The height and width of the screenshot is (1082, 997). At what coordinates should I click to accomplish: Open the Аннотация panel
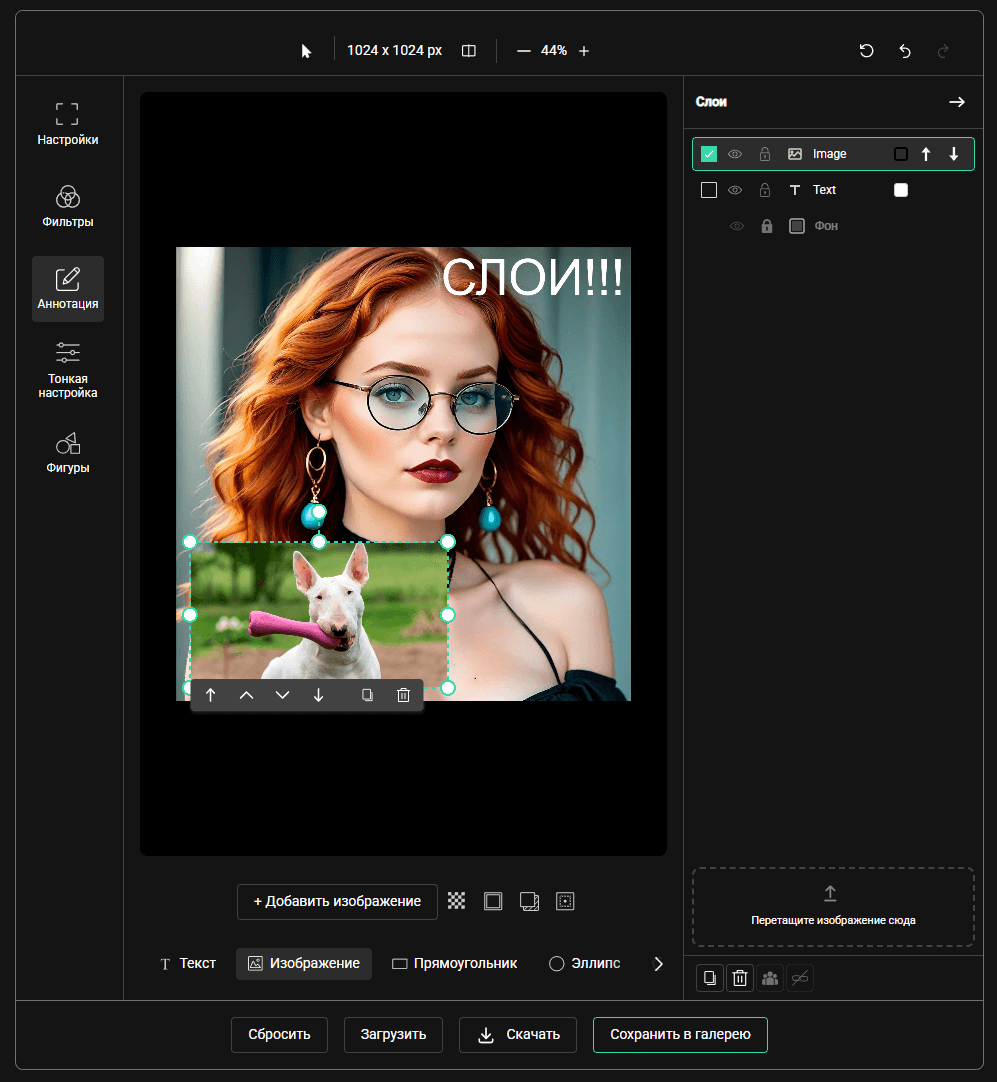(68, 288)
